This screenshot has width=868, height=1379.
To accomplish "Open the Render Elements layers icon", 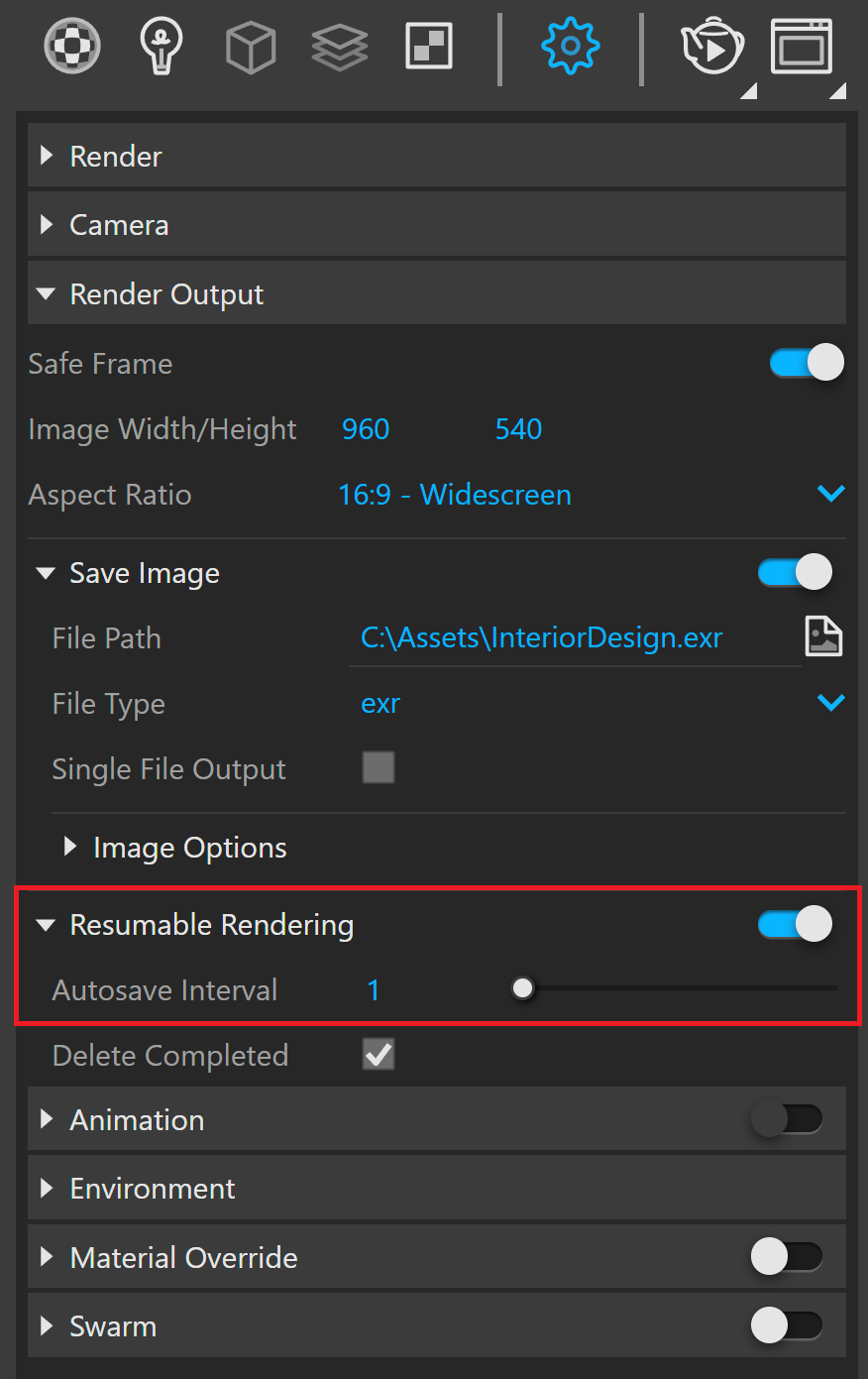I will coord(340,47).
